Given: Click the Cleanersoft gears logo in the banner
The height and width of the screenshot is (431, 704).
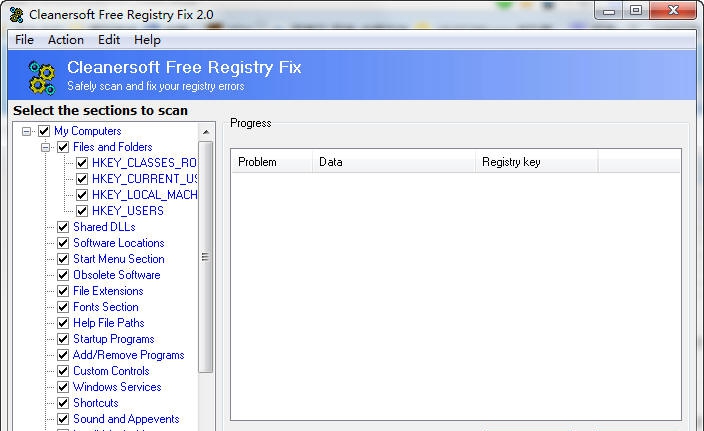Looking at the screenshot, I should point(42,78).
